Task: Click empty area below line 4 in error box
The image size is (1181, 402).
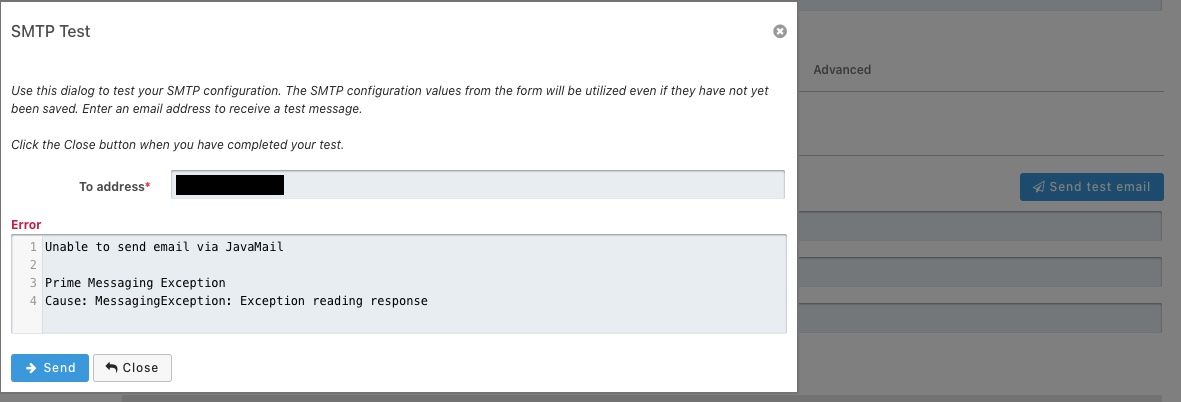Action: [x=414, y=321]
